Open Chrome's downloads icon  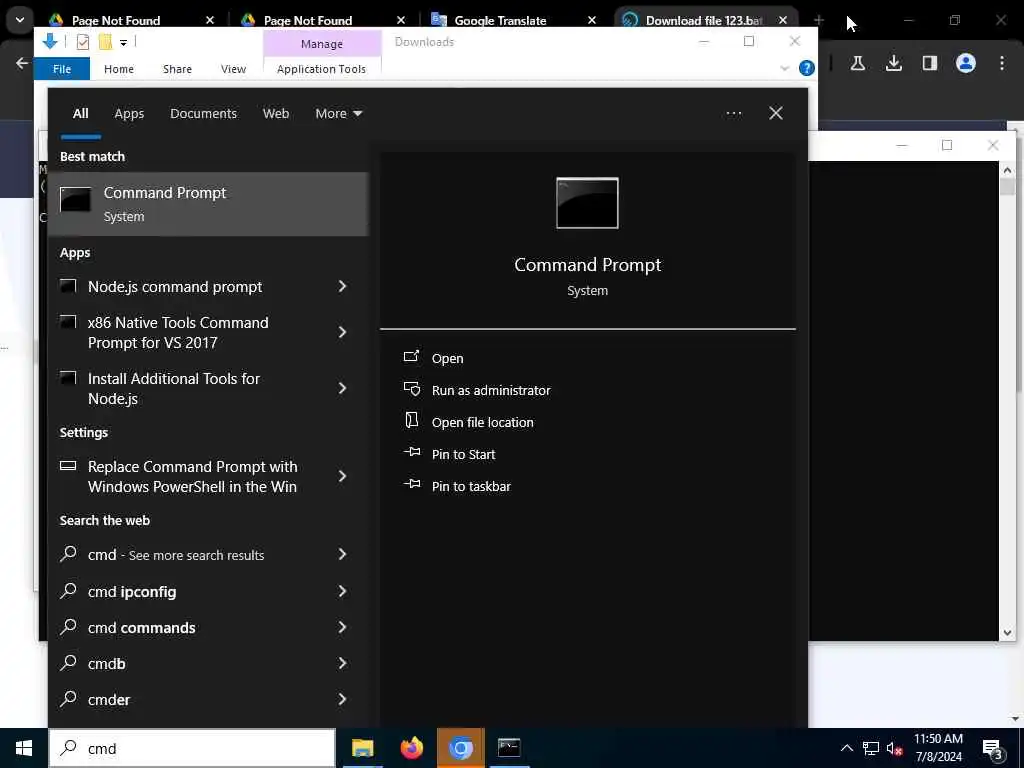(x=894, y=63)
